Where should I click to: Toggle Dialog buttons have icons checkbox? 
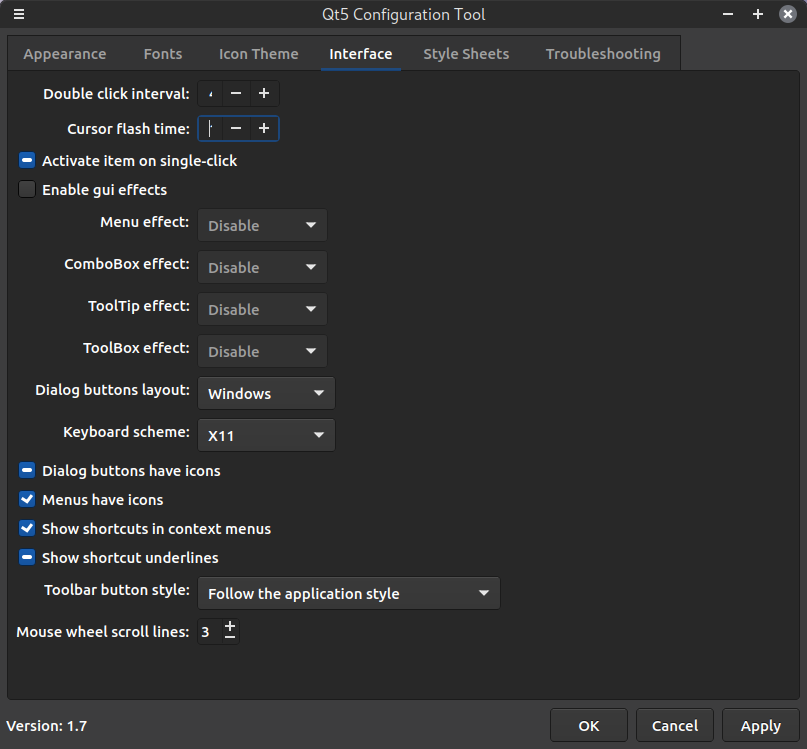27,470
